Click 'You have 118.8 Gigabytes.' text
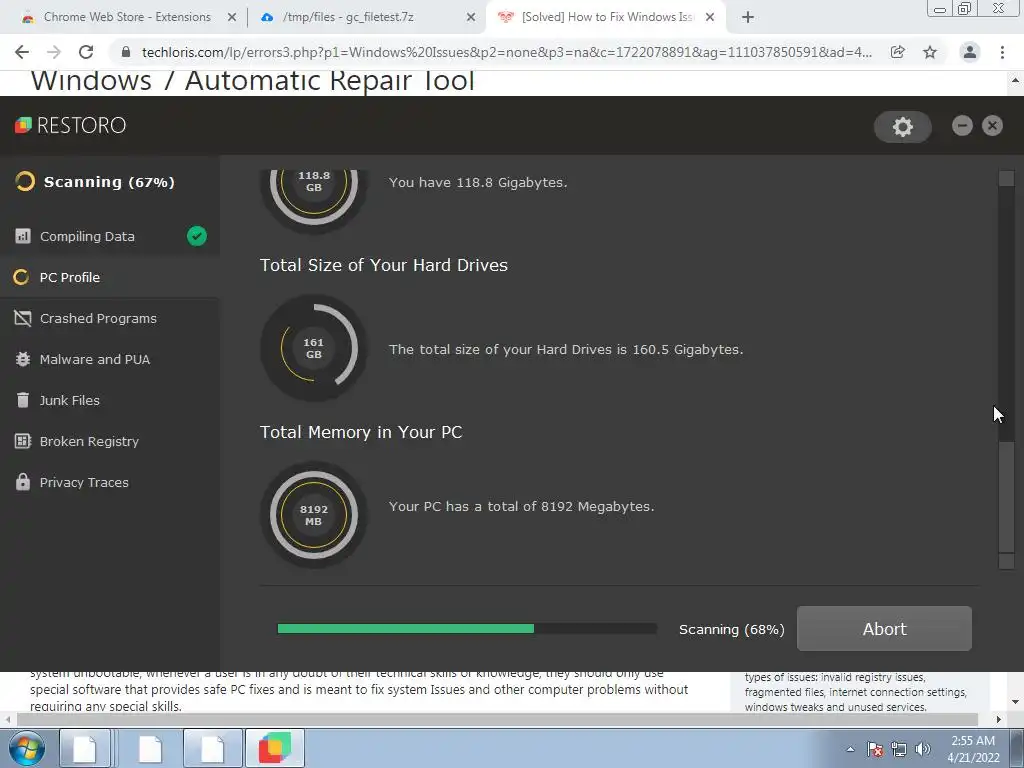1024x768 pixels. pyautogui.click(x=478, y=182)
